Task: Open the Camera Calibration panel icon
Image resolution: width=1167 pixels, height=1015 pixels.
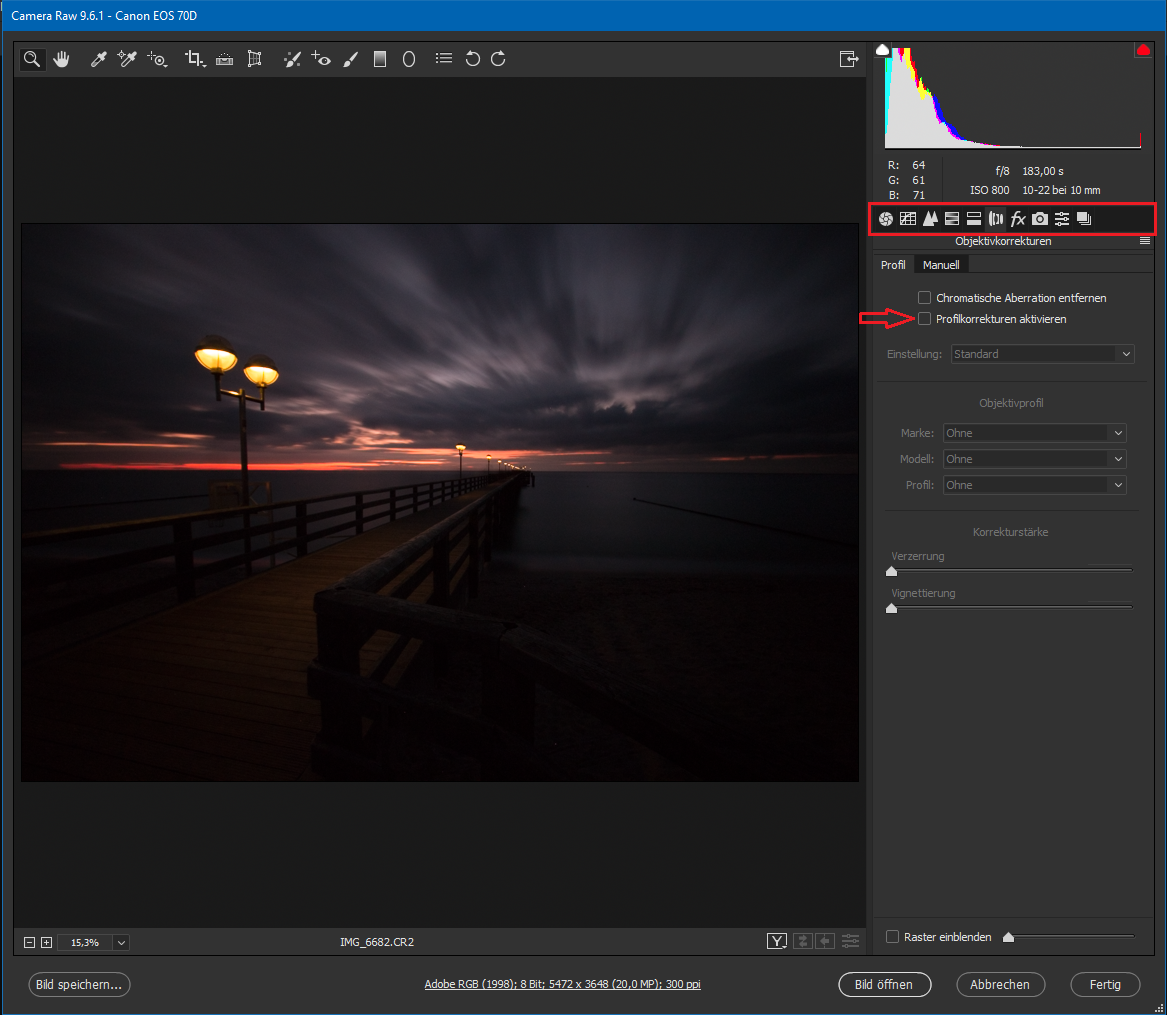Action: pyautogui.click(x=1040, y=219)
